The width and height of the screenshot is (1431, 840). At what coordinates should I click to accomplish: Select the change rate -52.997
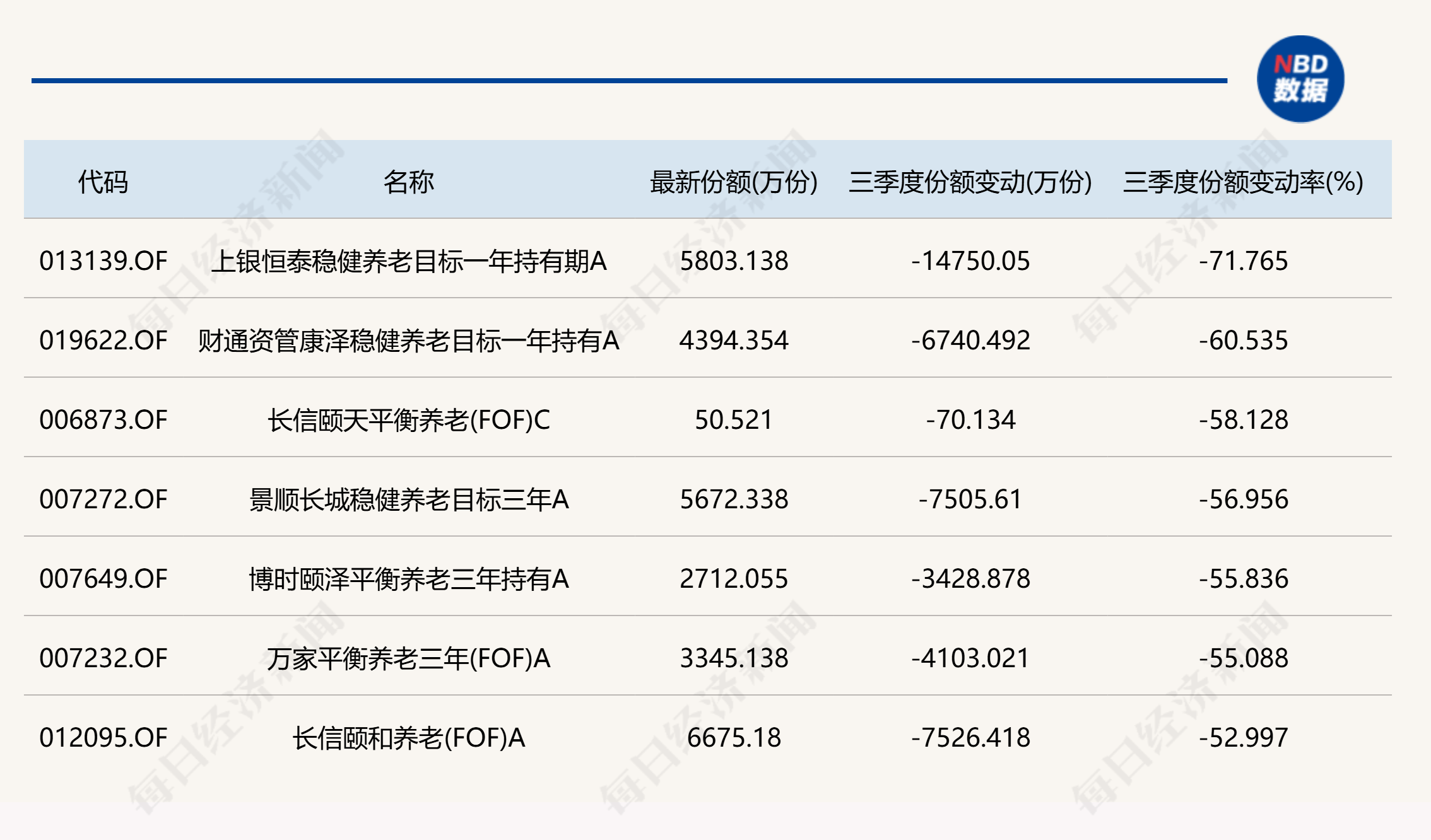pos(1243,738)
